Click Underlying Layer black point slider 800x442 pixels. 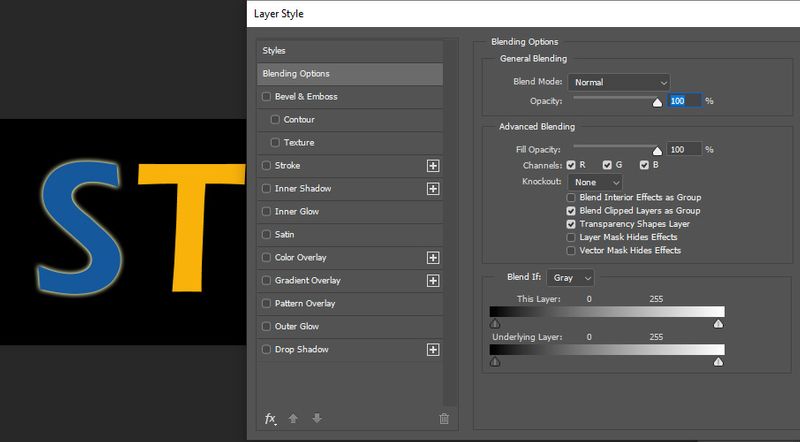[495, 362]
